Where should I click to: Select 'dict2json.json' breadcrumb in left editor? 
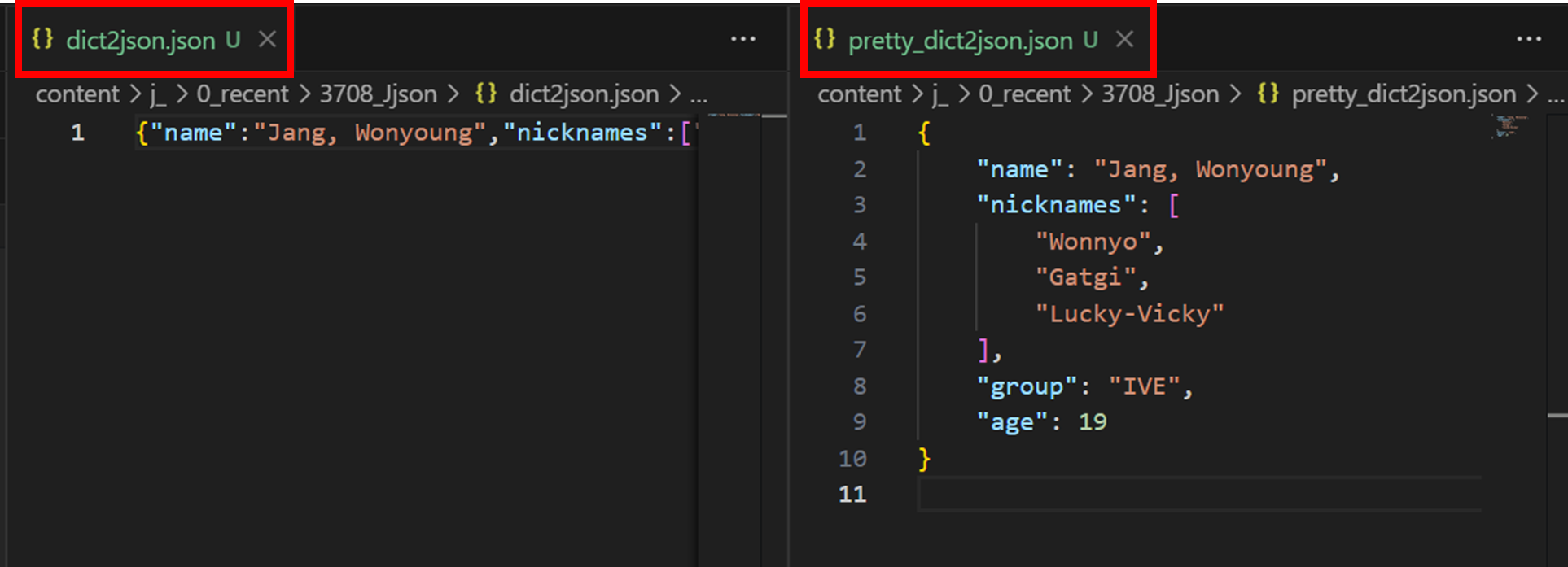tap(584, 94)
